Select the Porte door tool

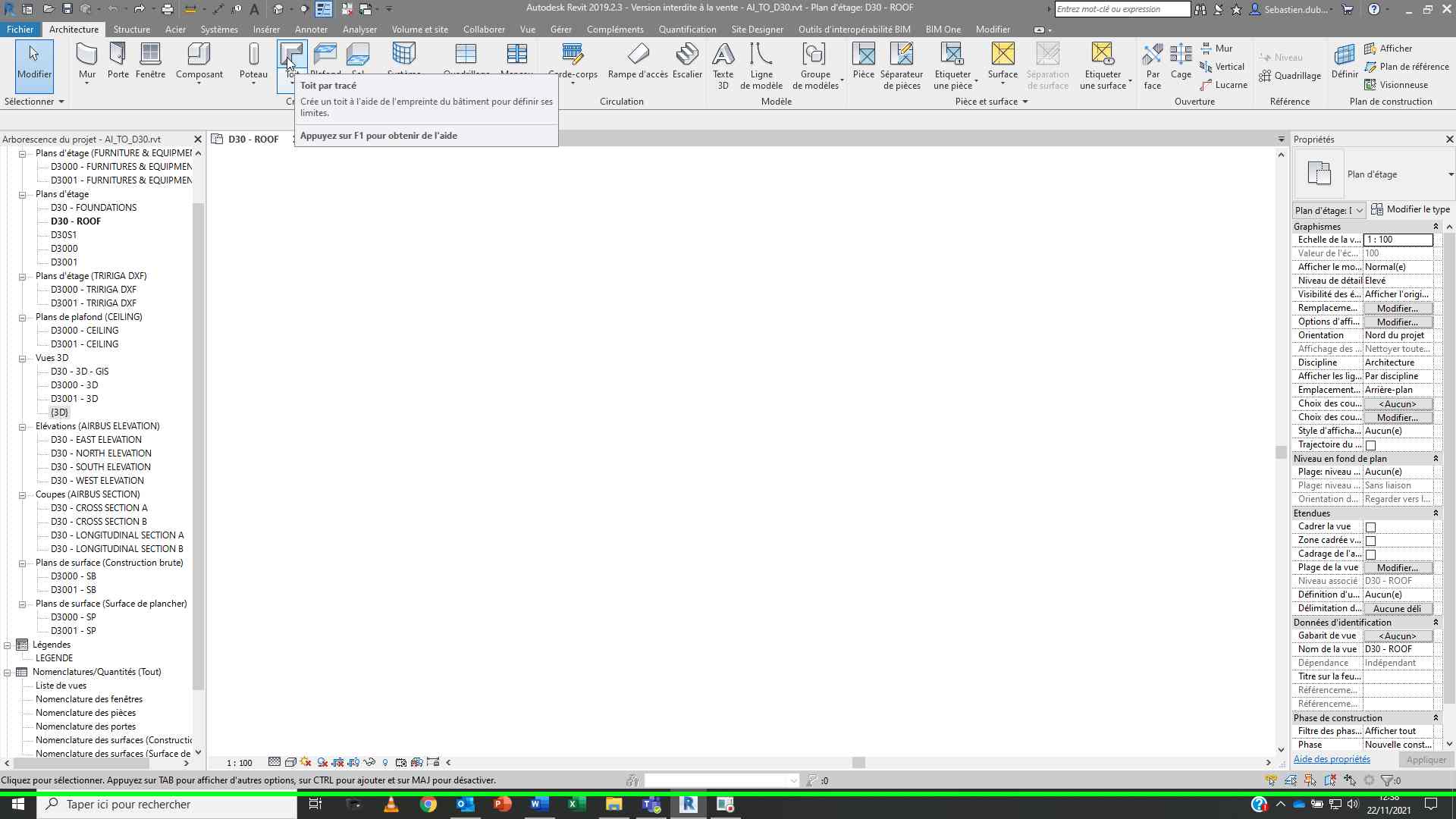point(118,61)
